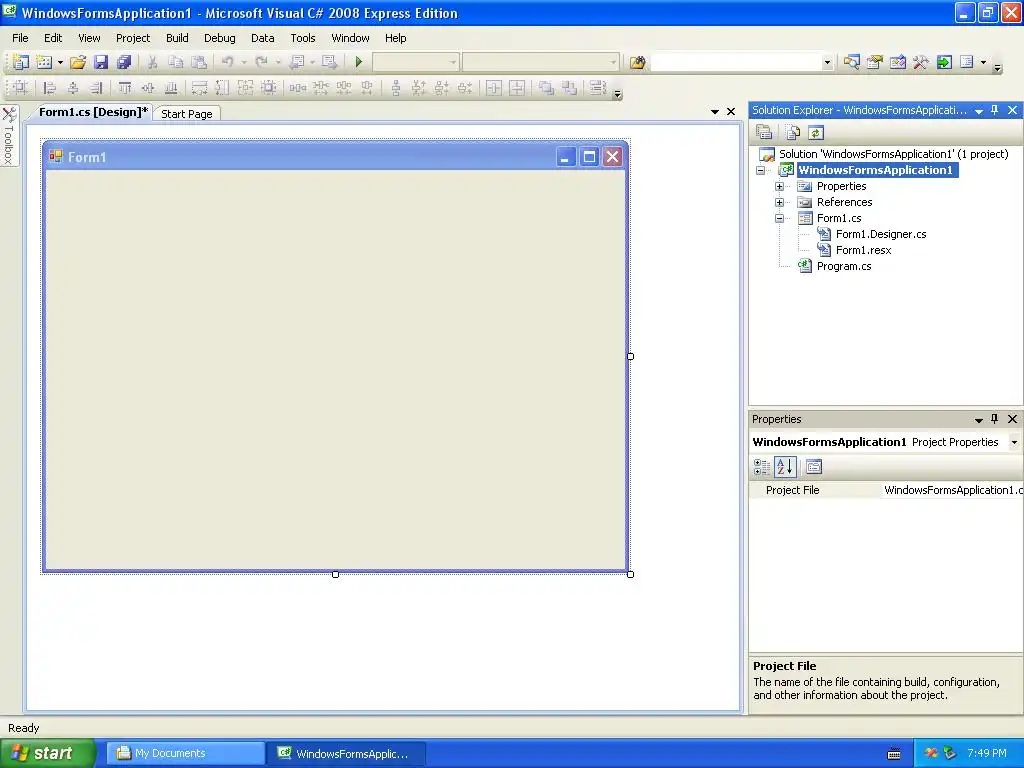Open the active documents list dropdown arrow
The image size is (1024, 768).
click(714, 112)
